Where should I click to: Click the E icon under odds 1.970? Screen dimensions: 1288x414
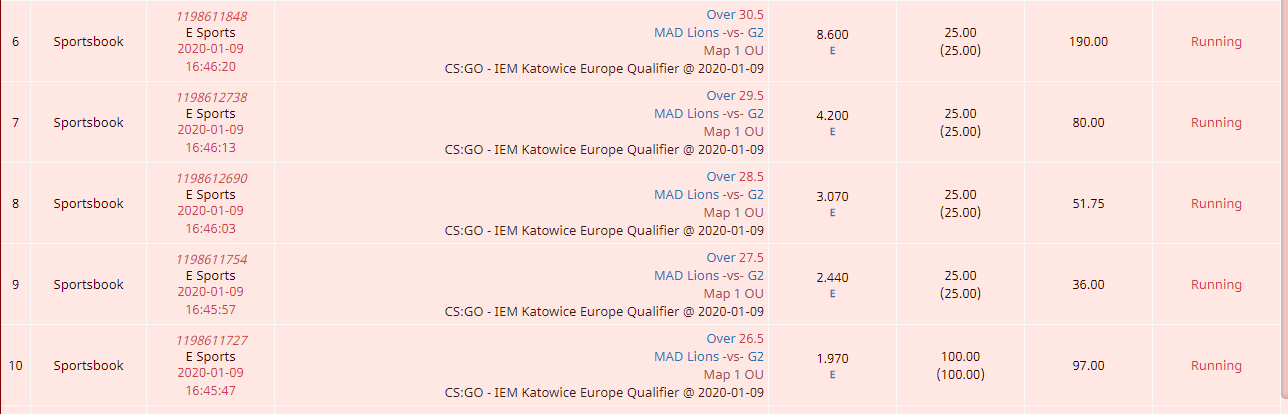coord(832,374)
